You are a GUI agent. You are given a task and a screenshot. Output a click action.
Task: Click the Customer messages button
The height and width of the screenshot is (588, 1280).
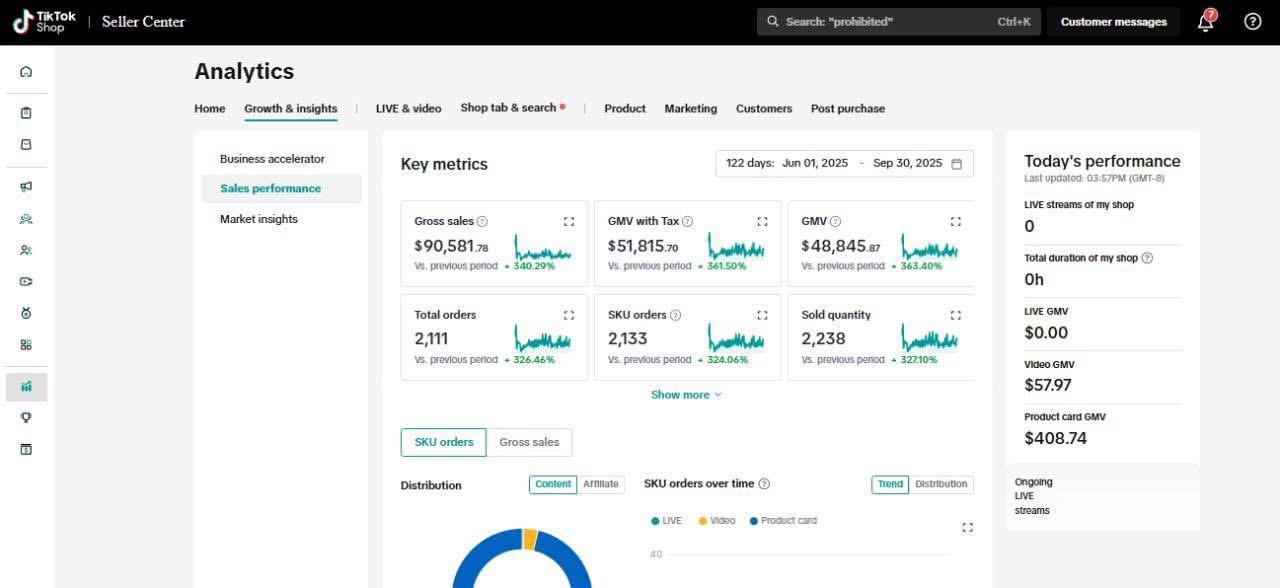pyautogui.click(x=1113, y=22)
